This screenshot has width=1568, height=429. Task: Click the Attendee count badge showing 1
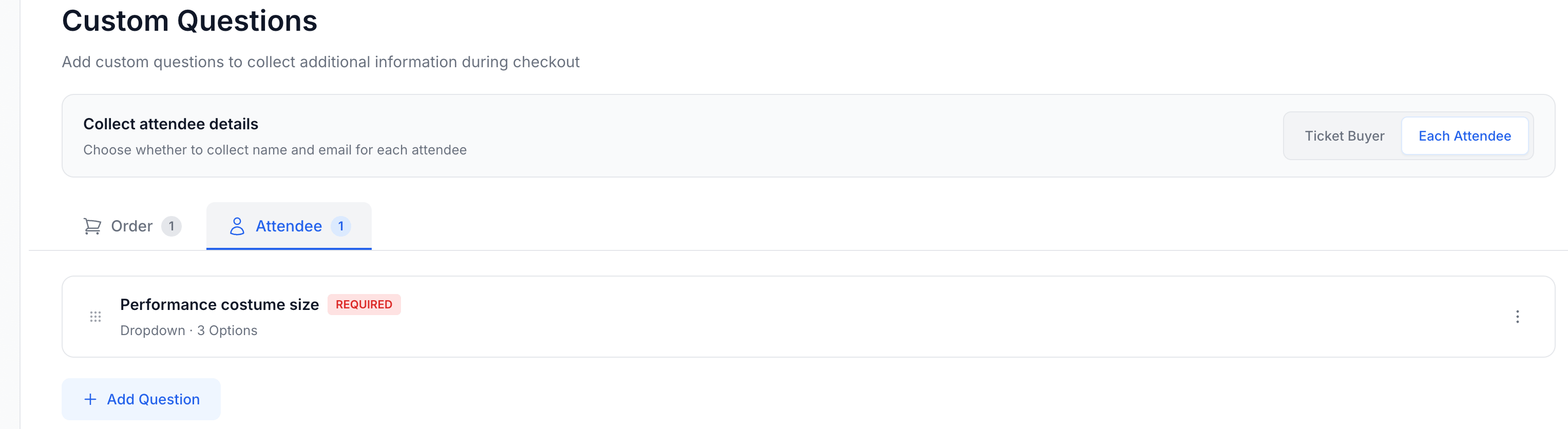coord(341,226)
